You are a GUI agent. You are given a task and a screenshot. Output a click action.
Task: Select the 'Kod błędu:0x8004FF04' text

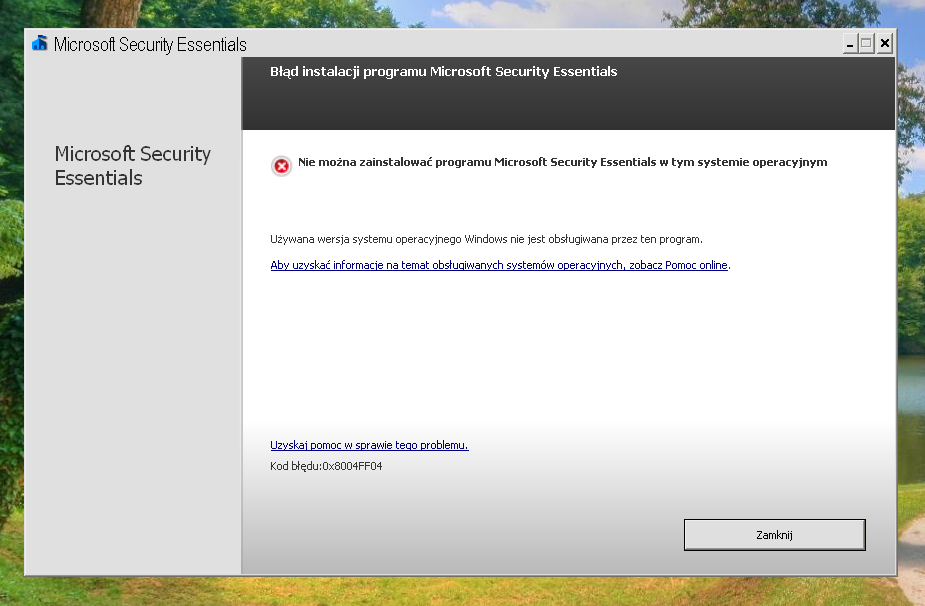click(x=326, y=466)
